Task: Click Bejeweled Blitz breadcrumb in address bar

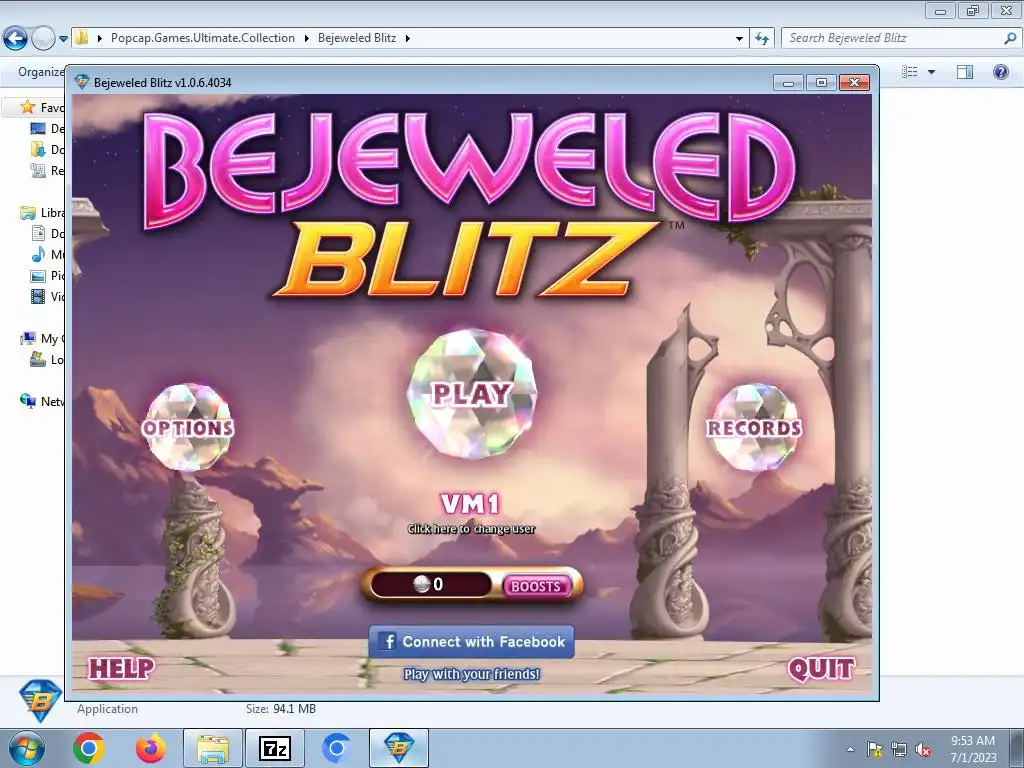Action: point(357,38)
